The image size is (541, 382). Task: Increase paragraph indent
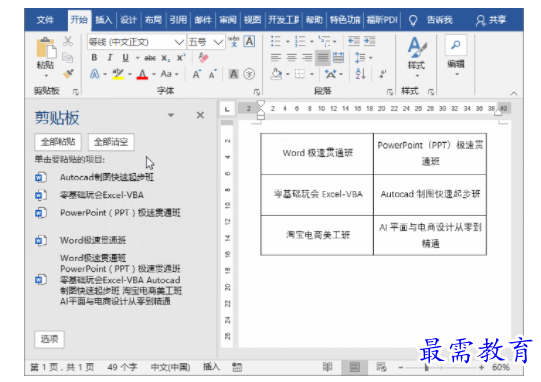370,41
